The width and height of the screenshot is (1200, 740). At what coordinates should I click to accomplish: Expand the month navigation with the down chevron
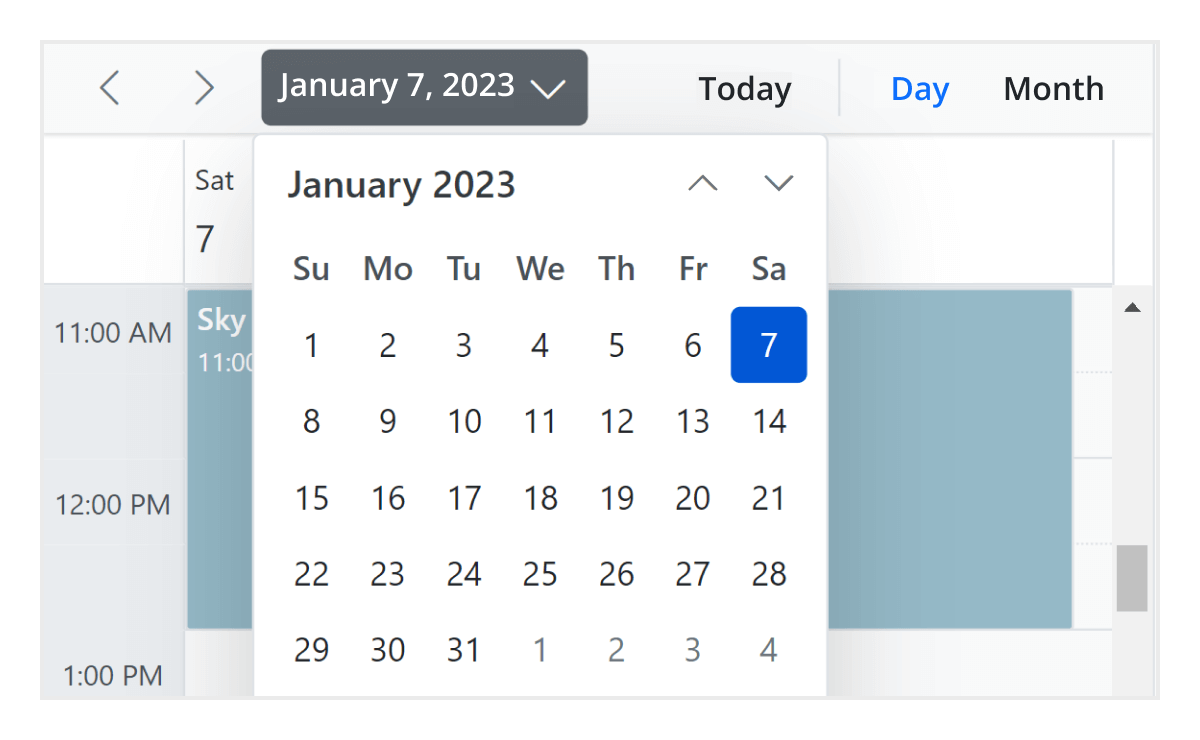778,183
